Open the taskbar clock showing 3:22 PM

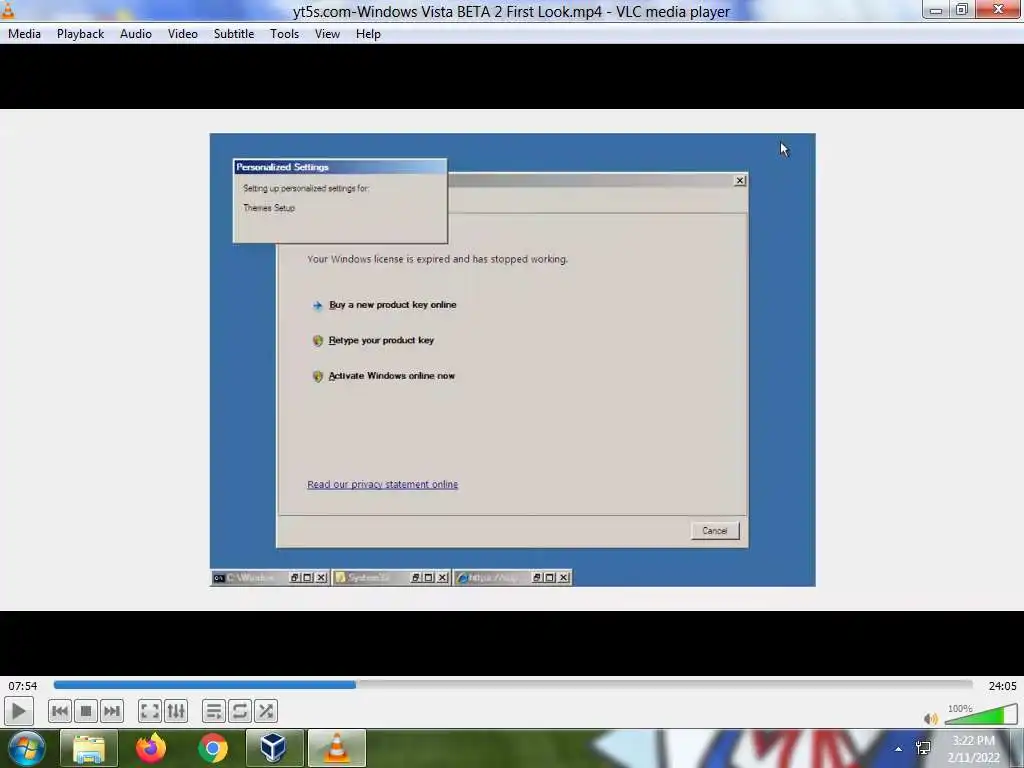[x=974, y=749]
